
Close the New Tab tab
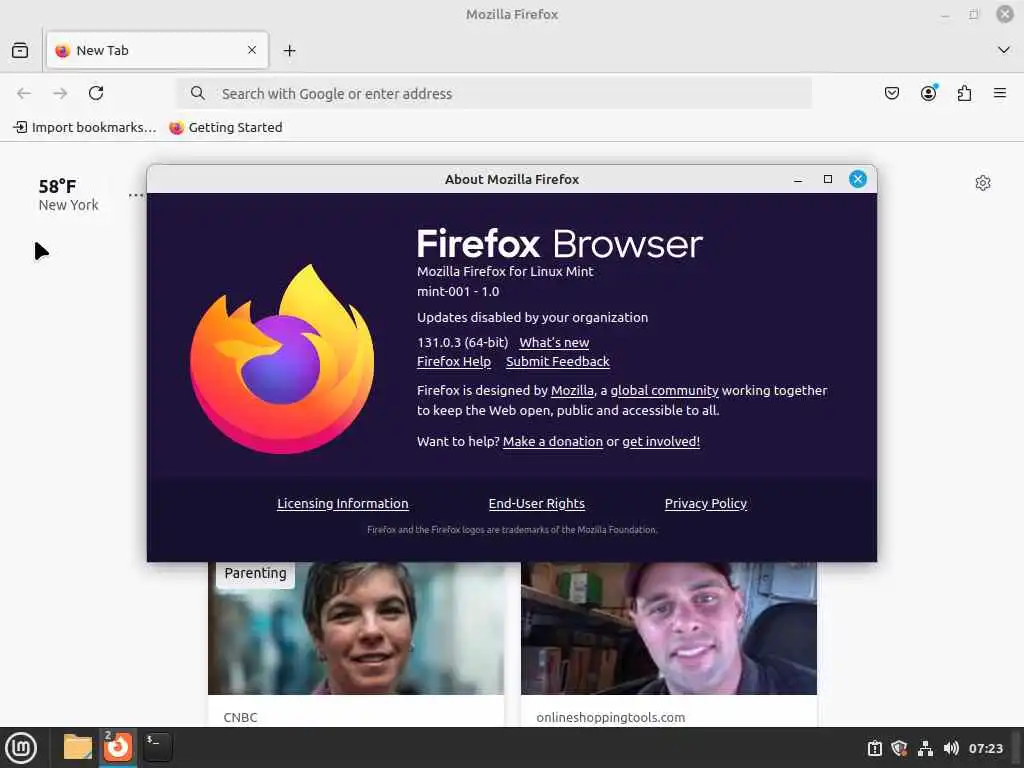pos(252,50)
